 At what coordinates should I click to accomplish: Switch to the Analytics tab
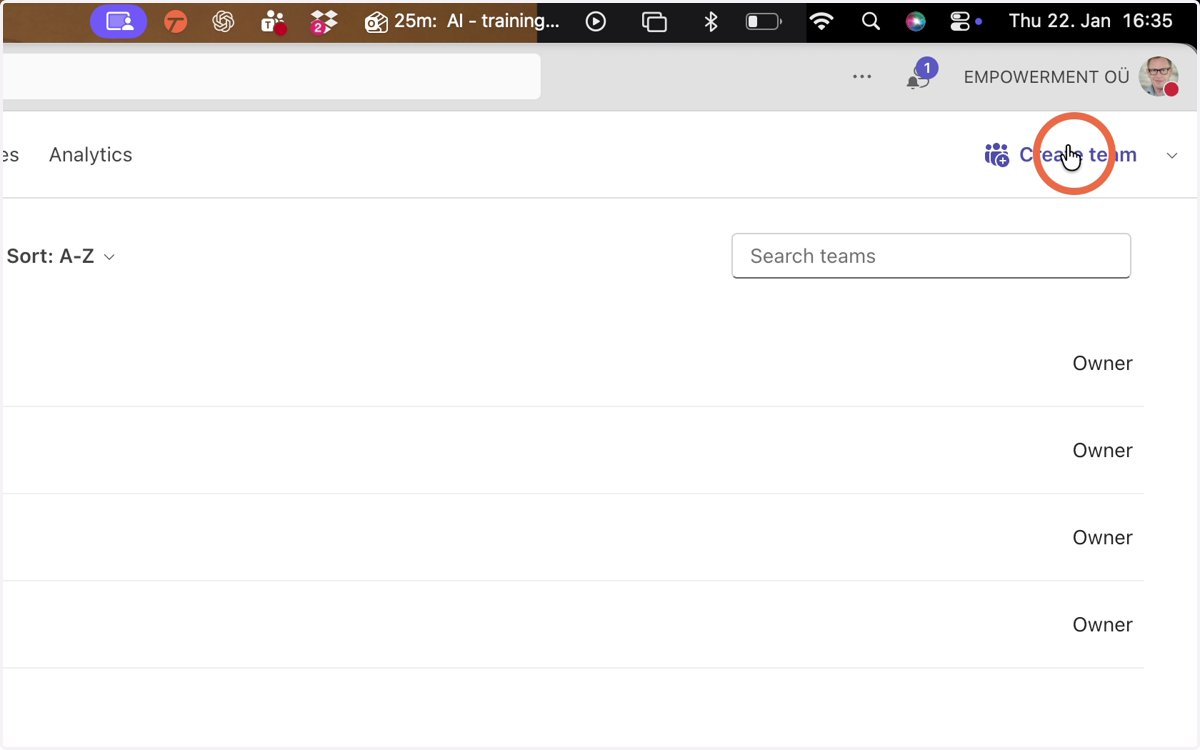pos(91,155)
